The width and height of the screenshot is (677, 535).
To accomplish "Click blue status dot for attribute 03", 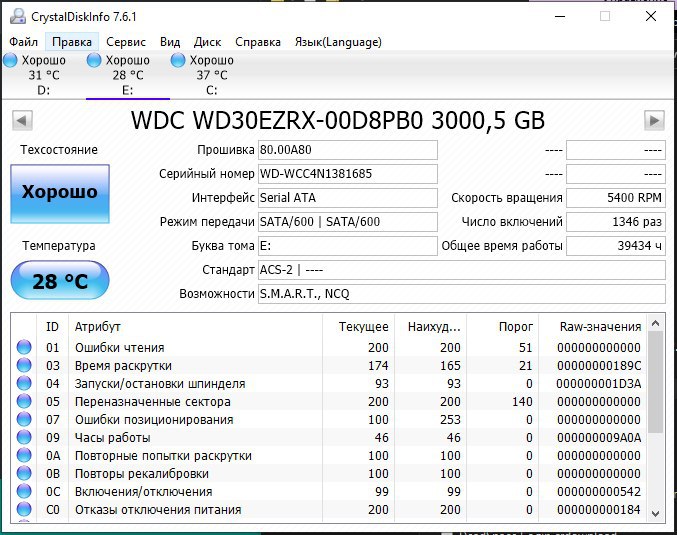I will pos(24,365).
